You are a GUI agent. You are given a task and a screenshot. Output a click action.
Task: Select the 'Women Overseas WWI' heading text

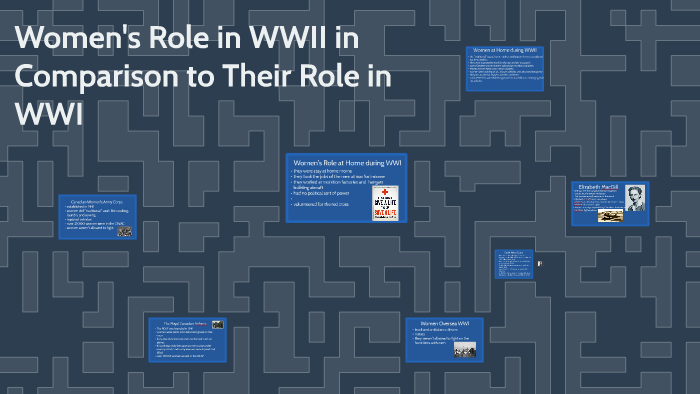coord(445,323)
